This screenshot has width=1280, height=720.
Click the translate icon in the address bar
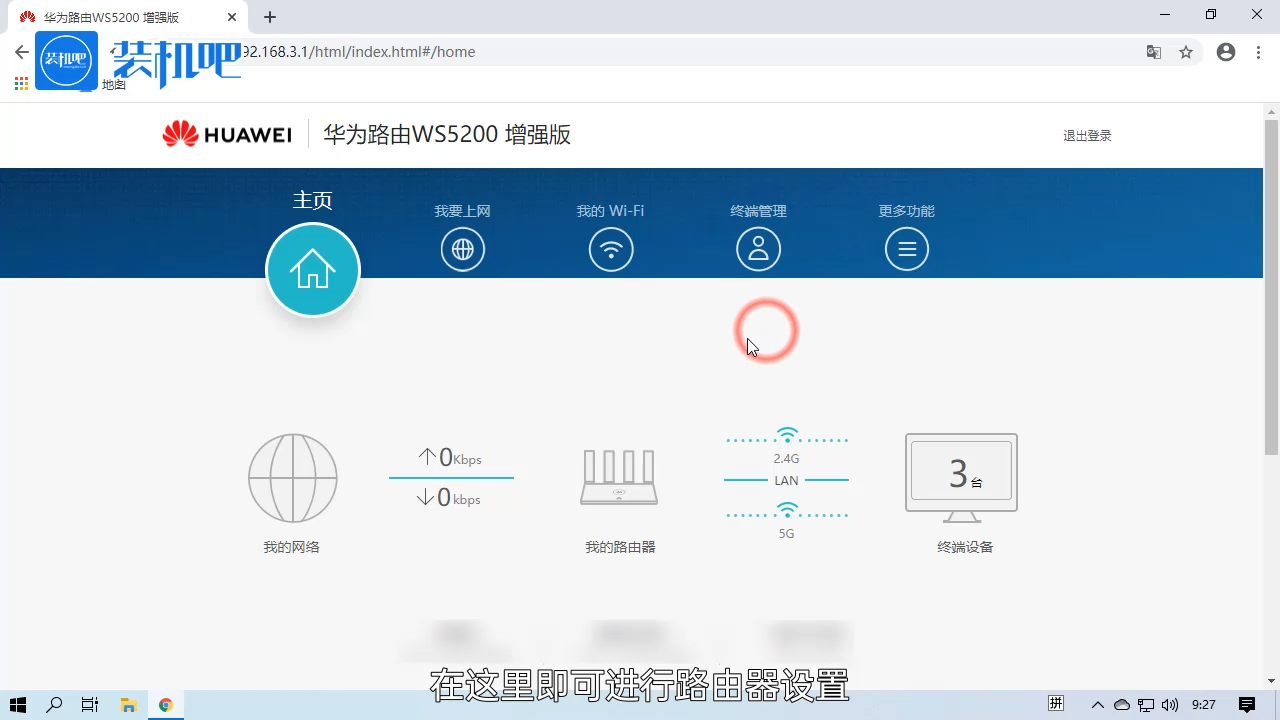[x=1153, y=52]
